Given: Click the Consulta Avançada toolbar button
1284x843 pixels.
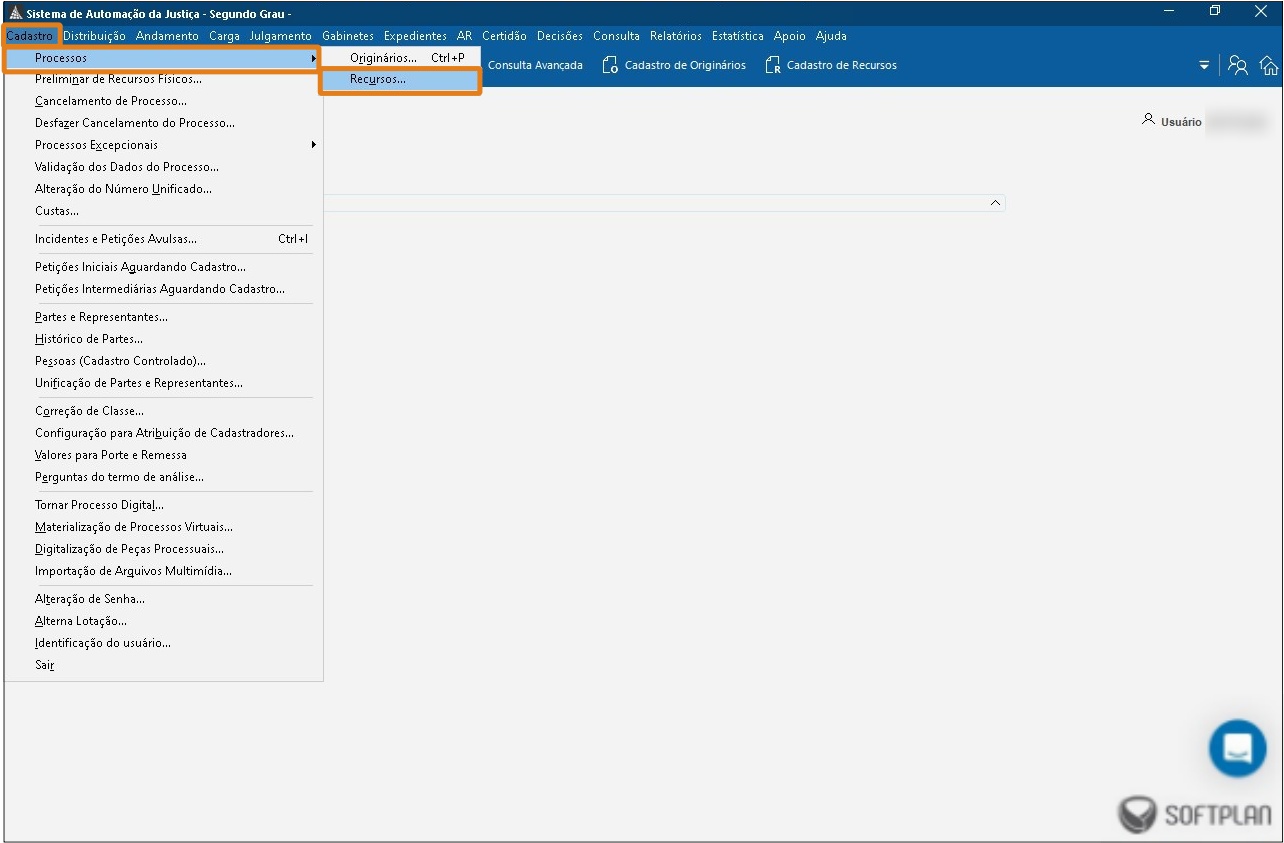Looking at the screenshot, I should (535, 65).
